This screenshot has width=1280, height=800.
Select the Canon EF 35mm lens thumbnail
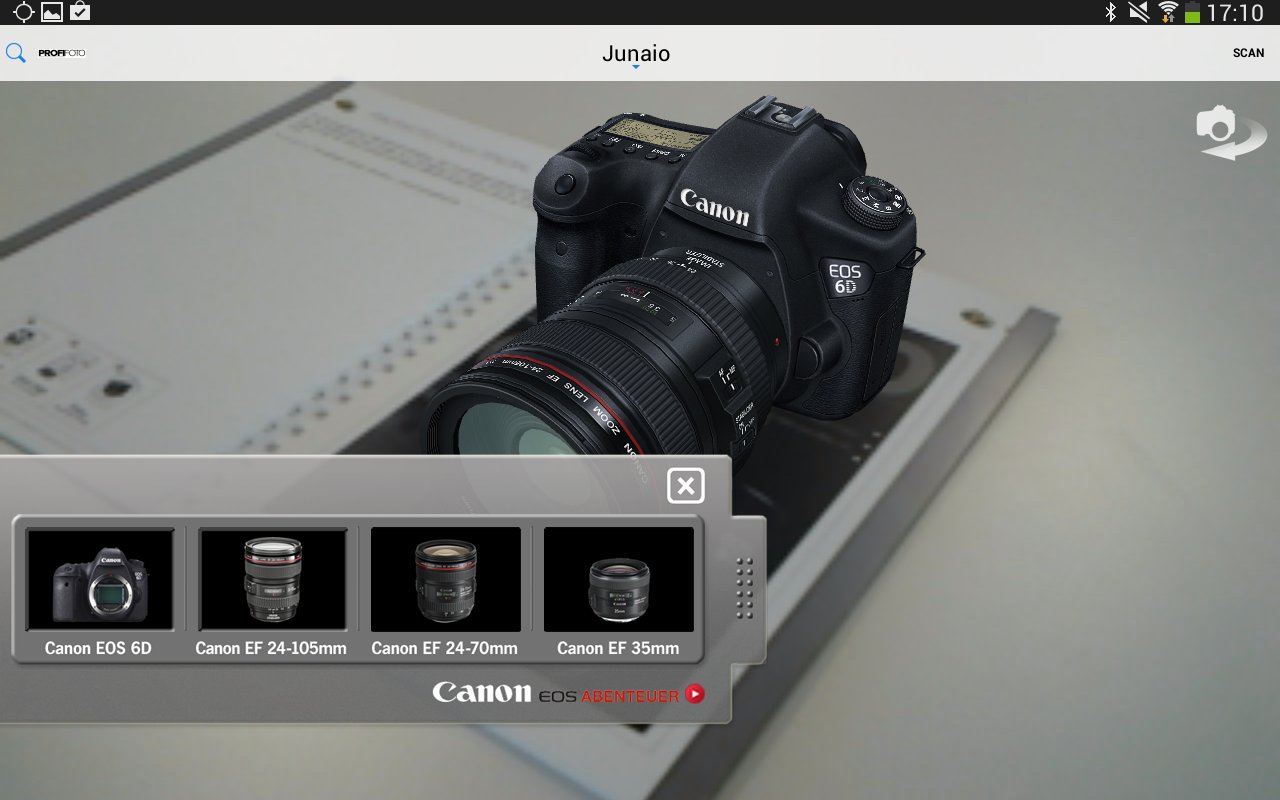619,578
